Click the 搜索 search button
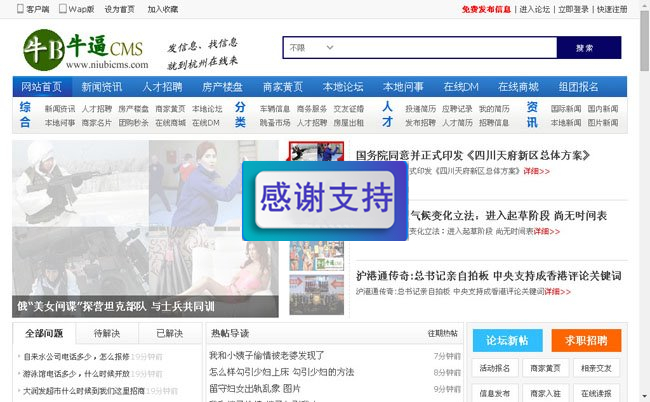The width and height of the screenshot is (650, 402). [x=589, y=48]
